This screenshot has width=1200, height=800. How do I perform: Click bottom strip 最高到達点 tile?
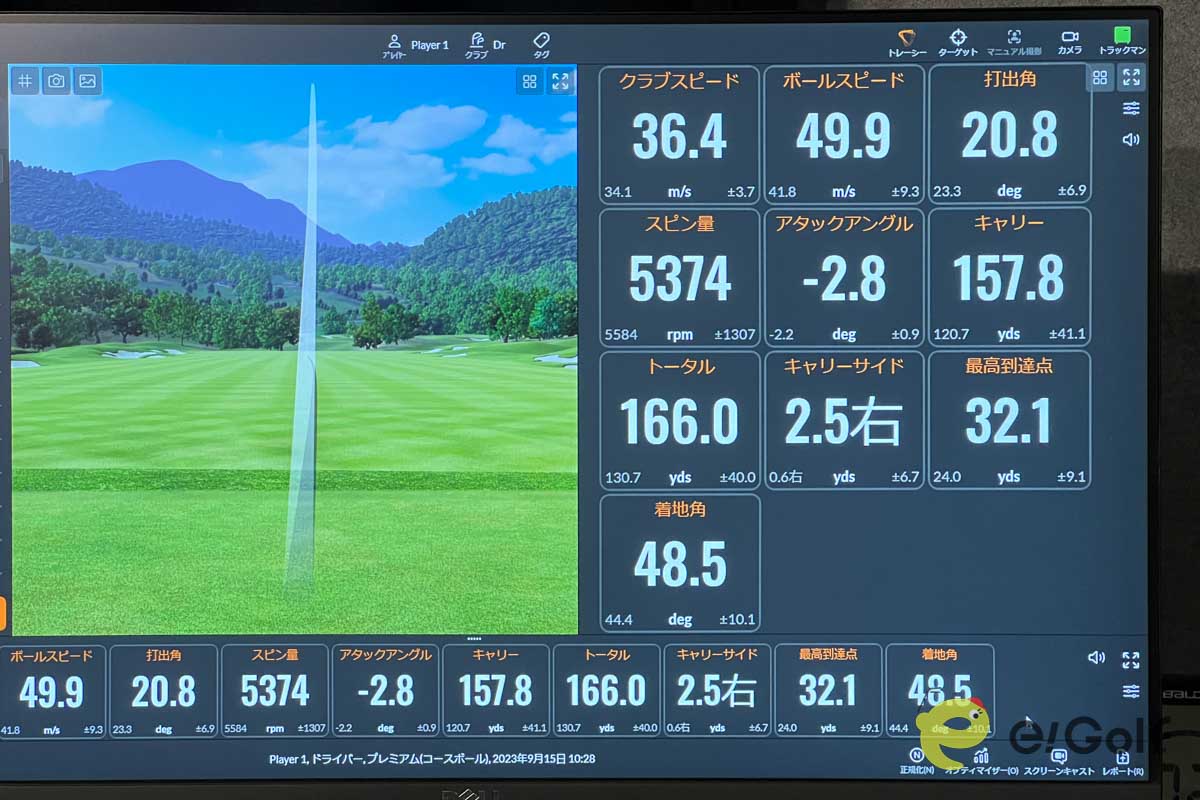[828, 691]
